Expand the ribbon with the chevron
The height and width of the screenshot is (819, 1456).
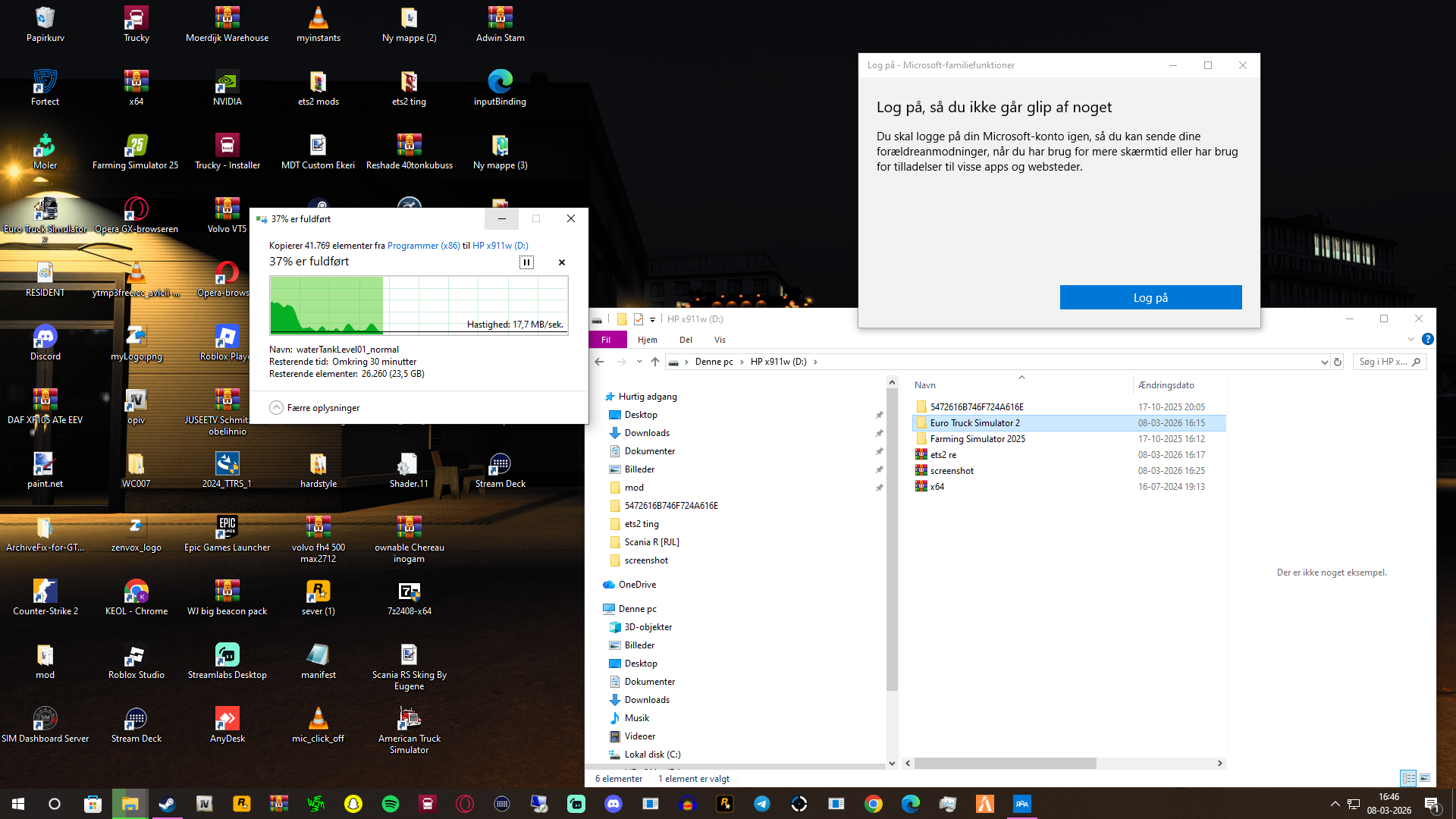tap(1410, 340)
